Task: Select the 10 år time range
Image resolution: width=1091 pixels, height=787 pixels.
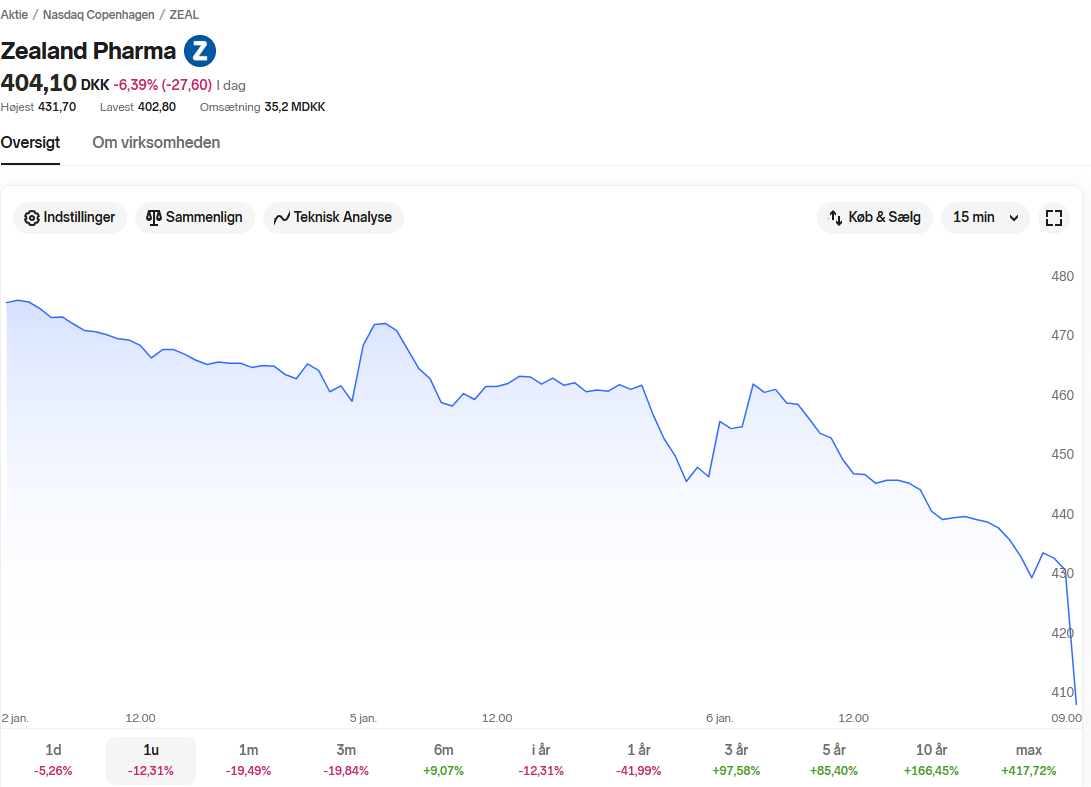Action: click(x=931, y=760)
